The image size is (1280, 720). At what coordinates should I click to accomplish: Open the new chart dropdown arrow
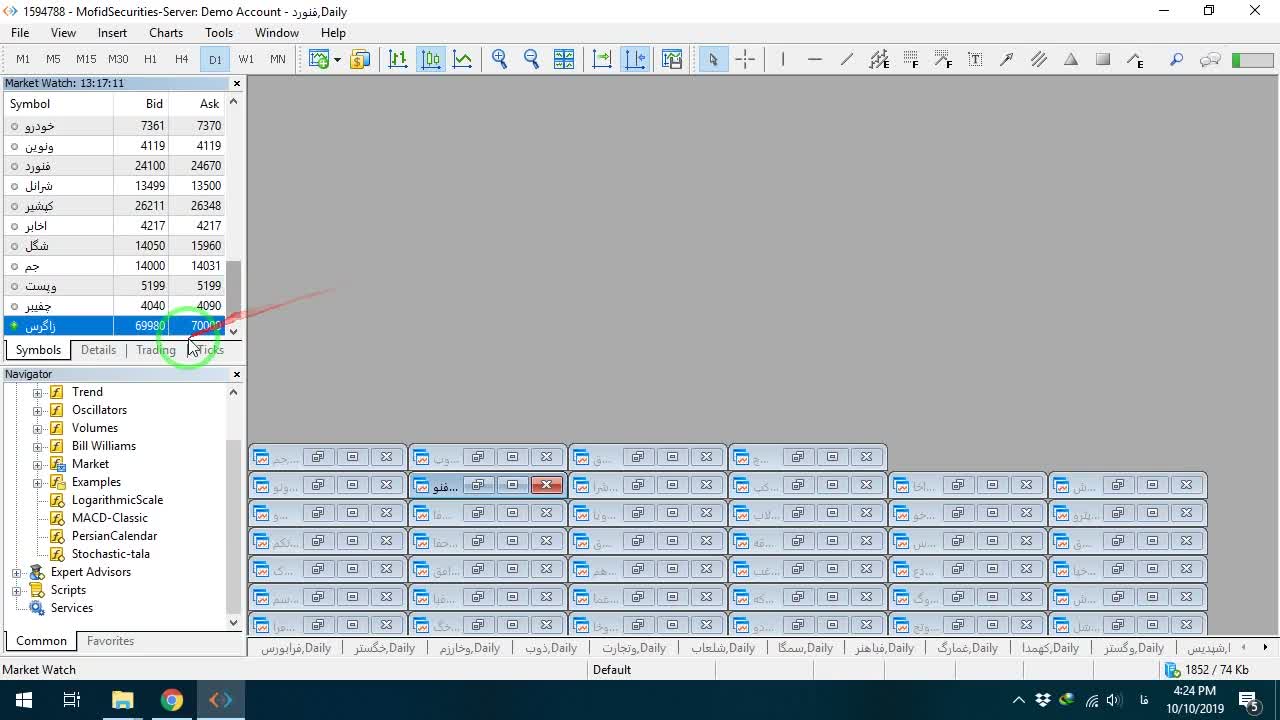337,59
